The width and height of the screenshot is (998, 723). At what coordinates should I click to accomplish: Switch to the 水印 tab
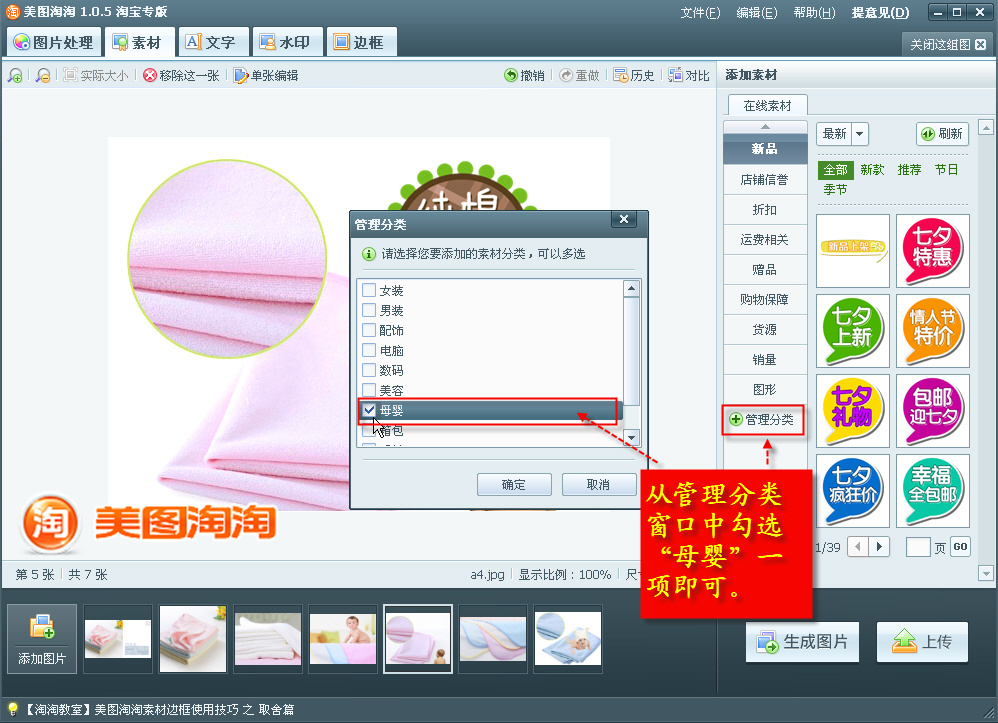[x=287, y=42]
